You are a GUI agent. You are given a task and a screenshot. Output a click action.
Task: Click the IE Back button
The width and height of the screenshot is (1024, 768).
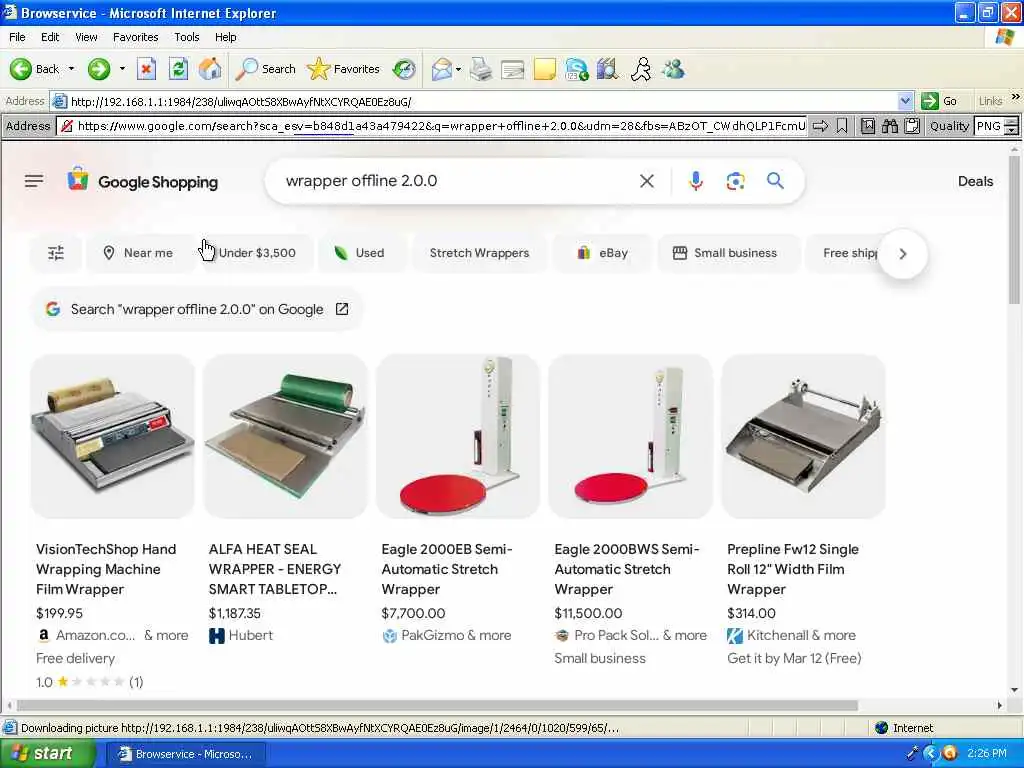pyautogui.click(x=34, y=69)
